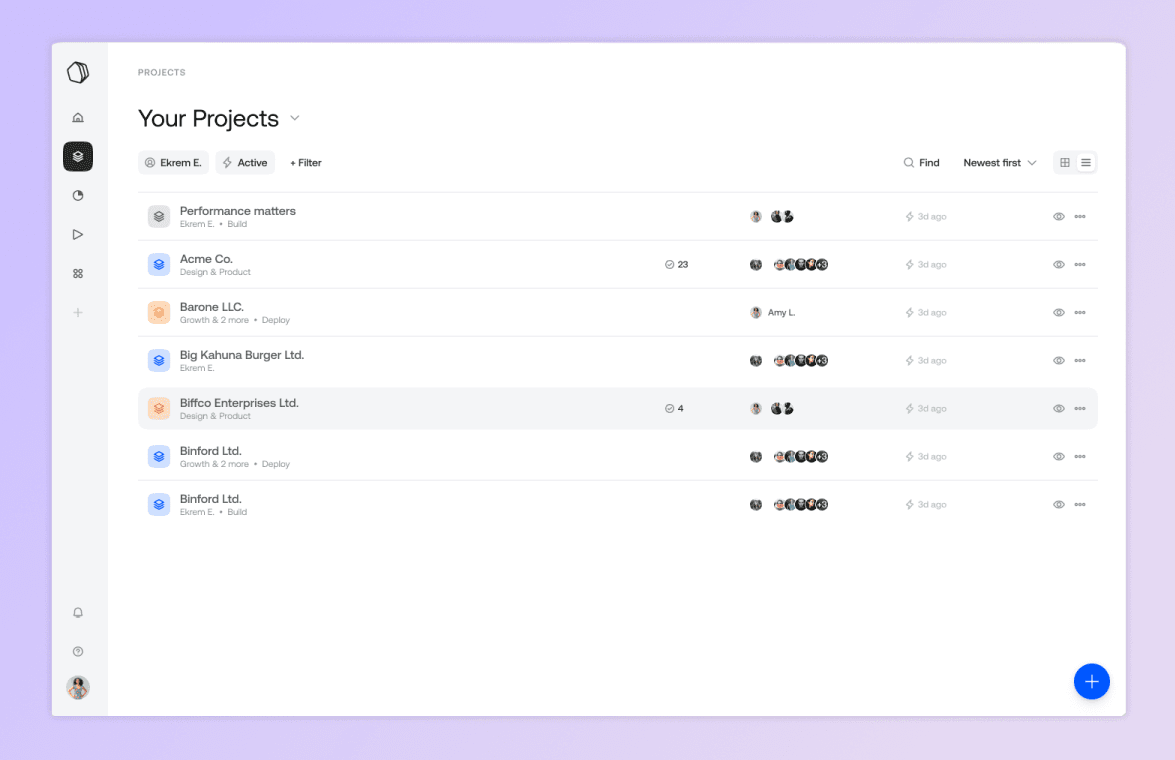Click the play icon in sidebar

(78, 234)
